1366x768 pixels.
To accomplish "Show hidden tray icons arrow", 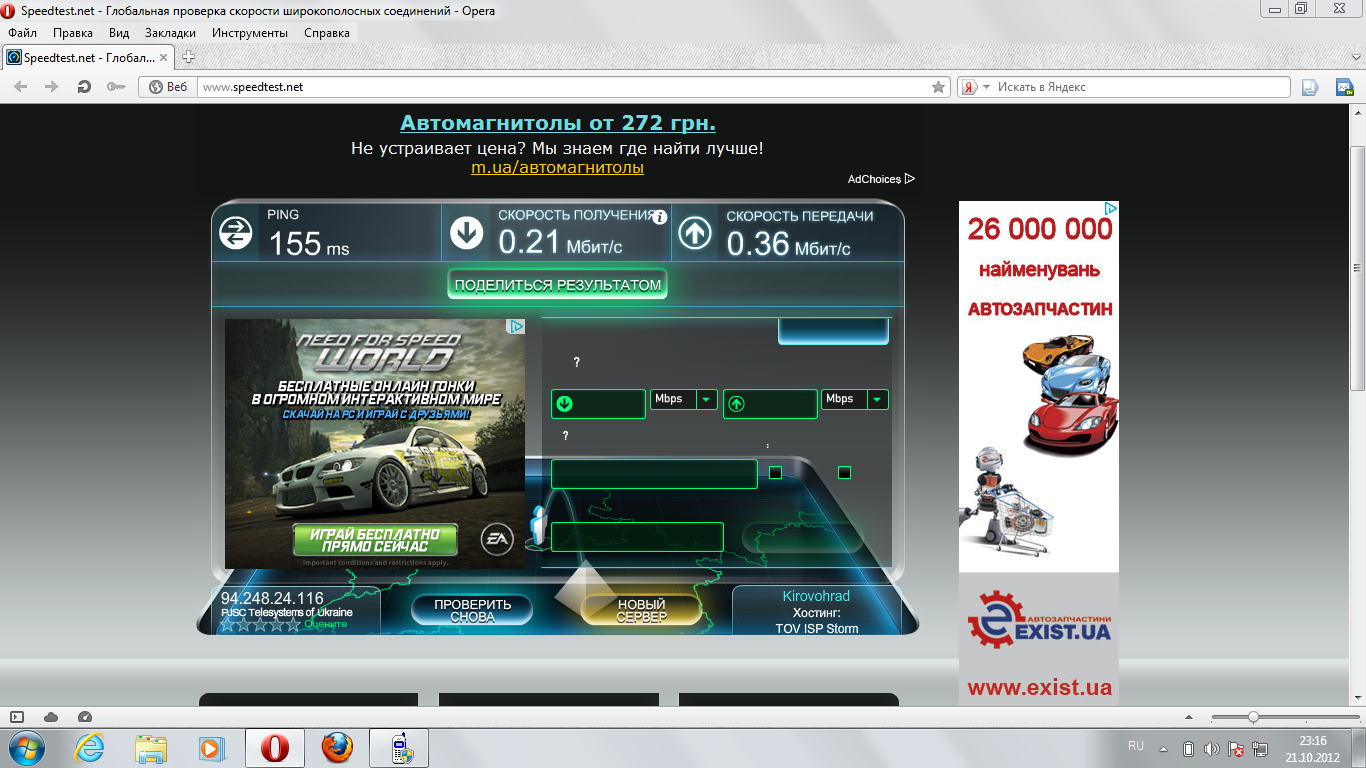I will click(x=1163, y=749).
